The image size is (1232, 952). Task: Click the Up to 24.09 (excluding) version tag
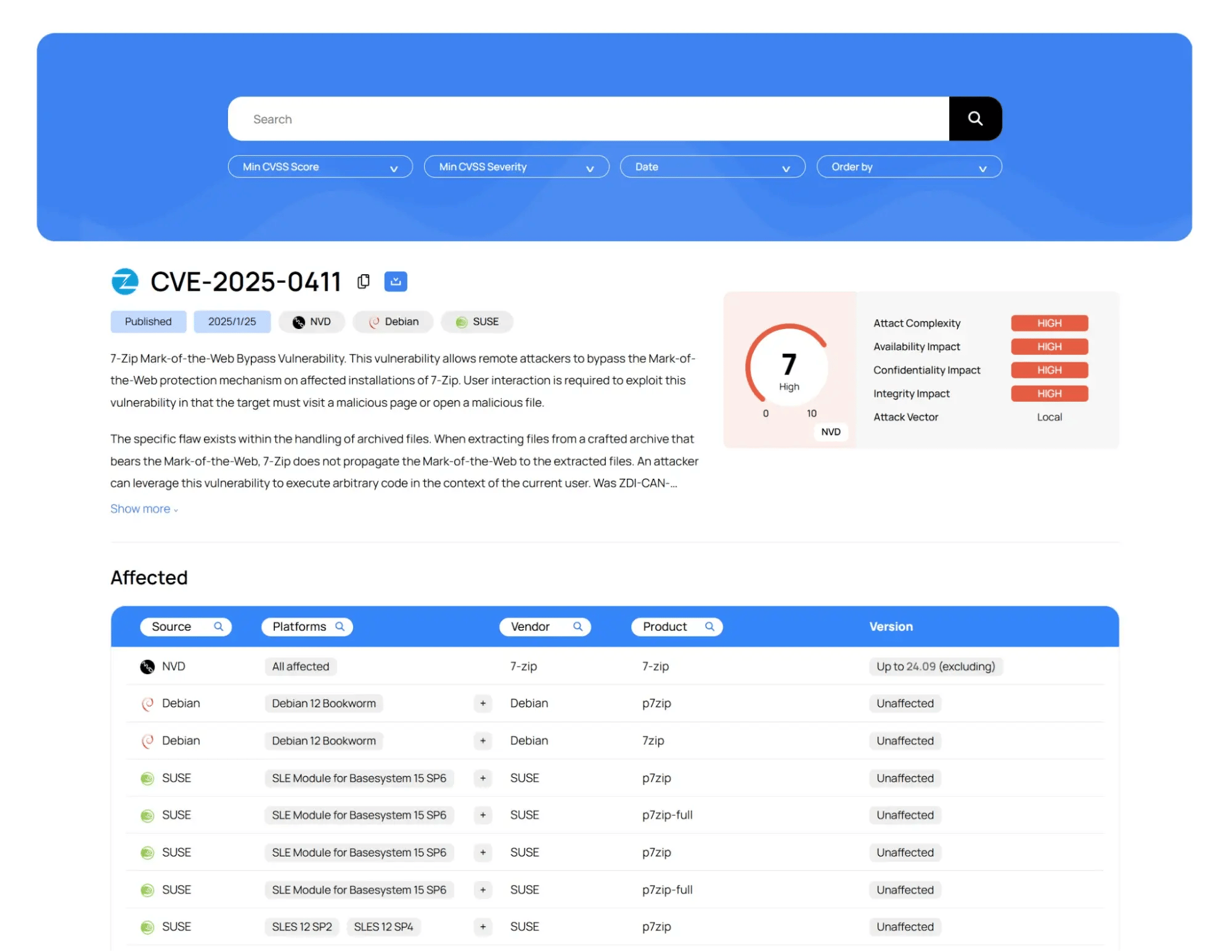point(936,667)
